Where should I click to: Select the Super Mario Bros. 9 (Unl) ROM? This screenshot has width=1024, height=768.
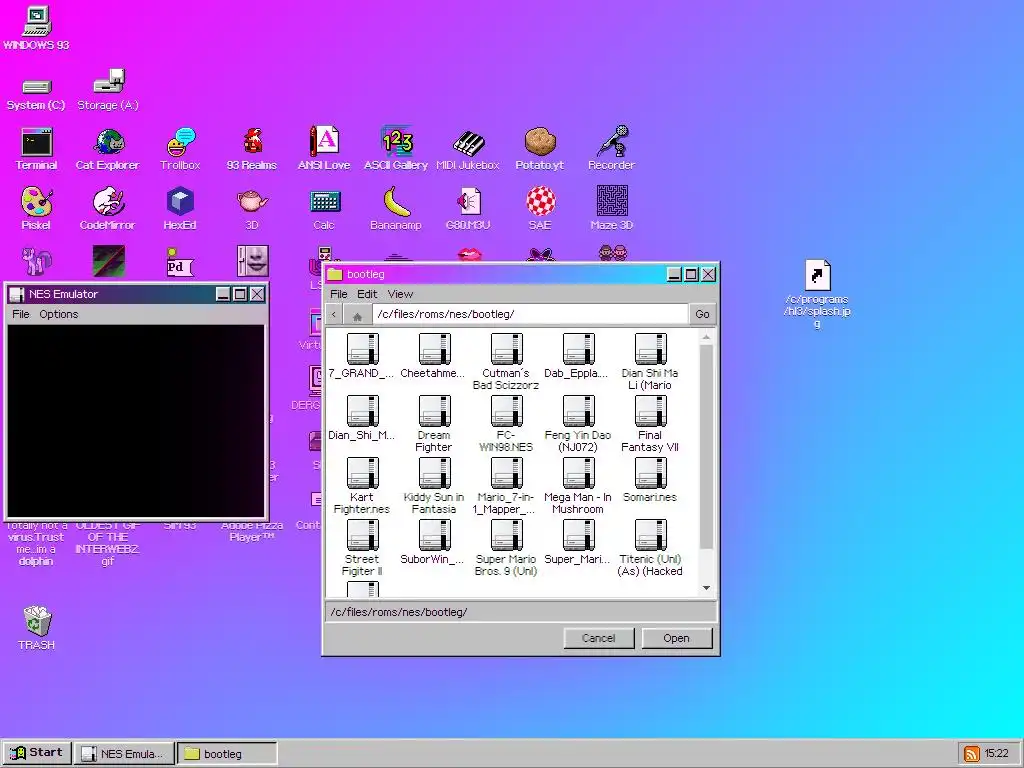pos(505,549)
